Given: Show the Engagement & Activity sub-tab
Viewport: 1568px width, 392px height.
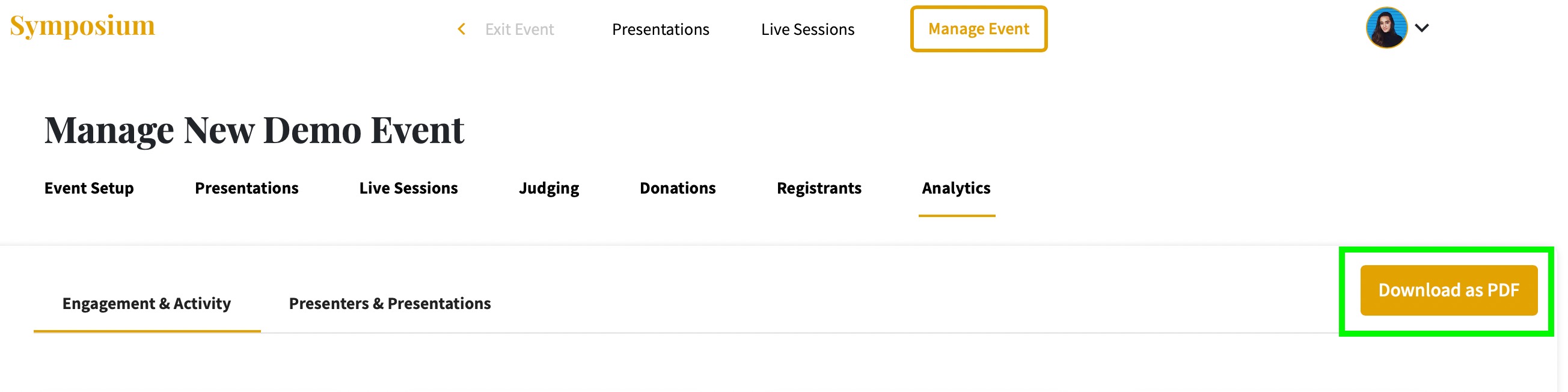Looking at the screenshot, I should tap(147, 303).
